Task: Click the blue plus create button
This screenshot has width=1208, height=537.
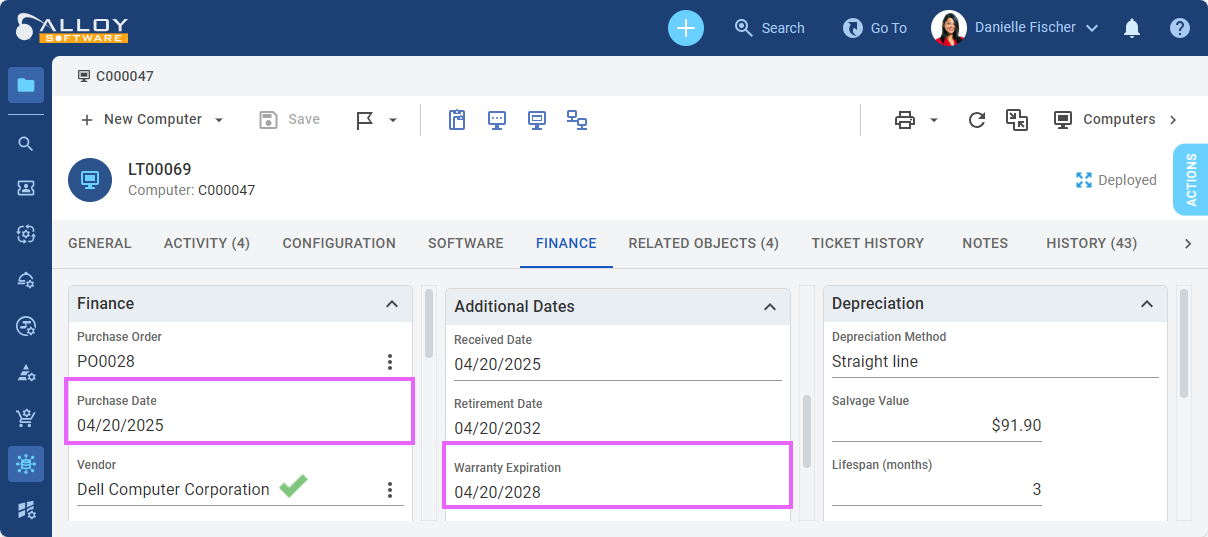Action: (x=686, y=28)
